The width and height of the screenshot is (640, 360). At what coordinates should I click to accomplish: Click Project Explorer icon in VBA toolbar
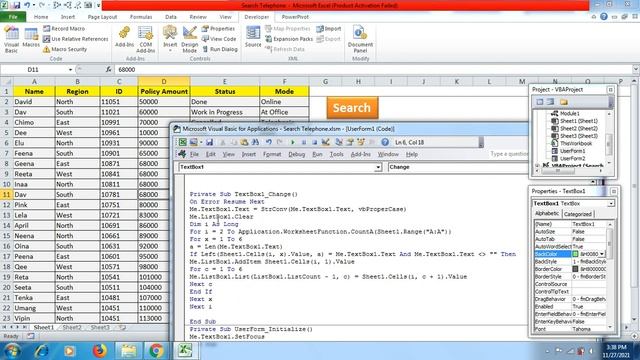pyautogui.click(x=339, y=142)
